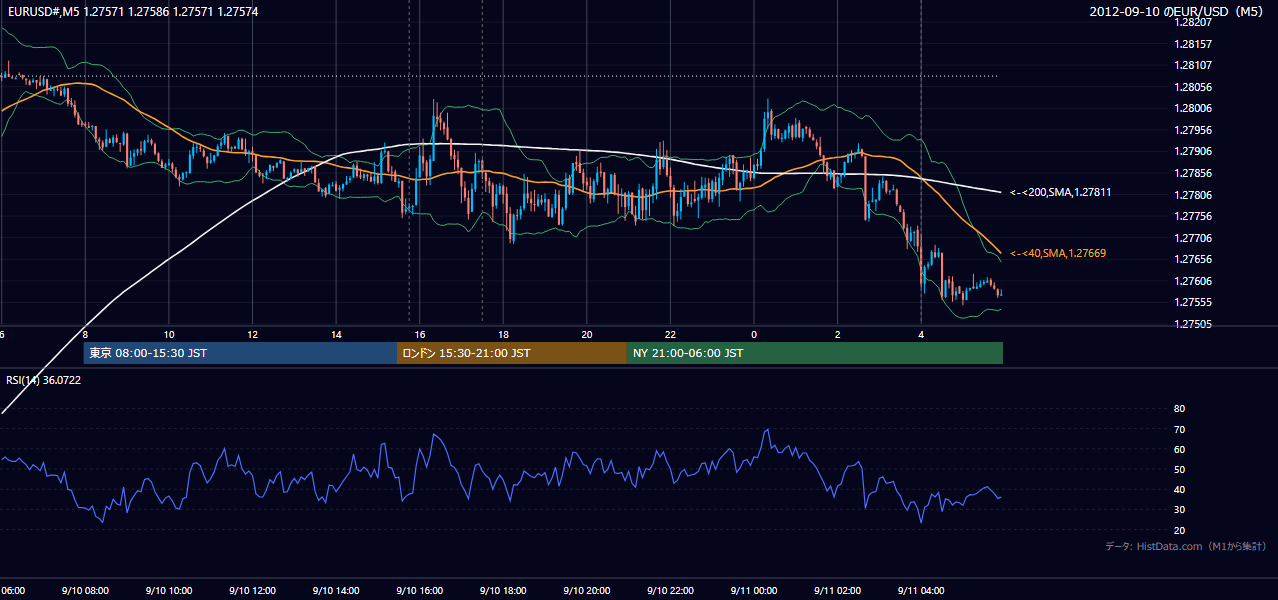Click the 9/10 20:00 time axis label
Image resolution: width=1278 pixels, height=600 pixels.
click(x=586, y=590)
